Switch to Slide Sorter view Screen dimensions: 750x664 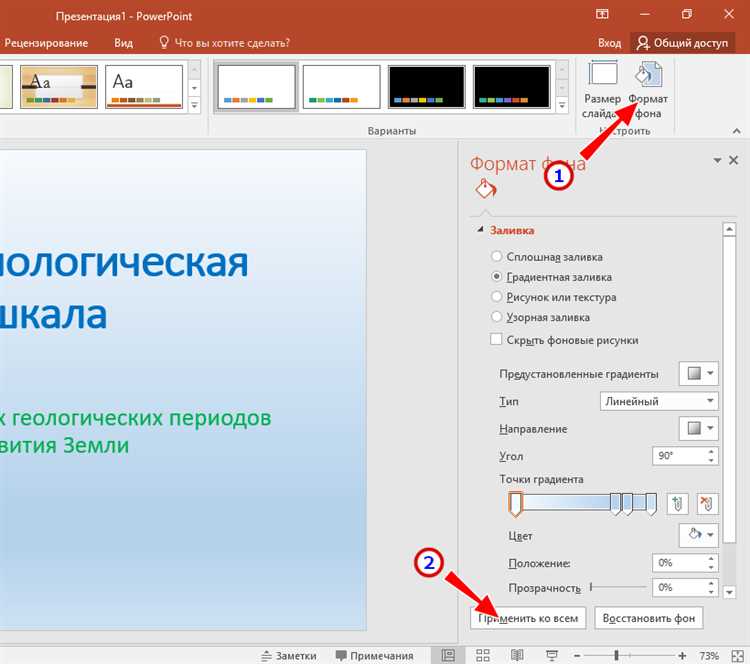483,655
